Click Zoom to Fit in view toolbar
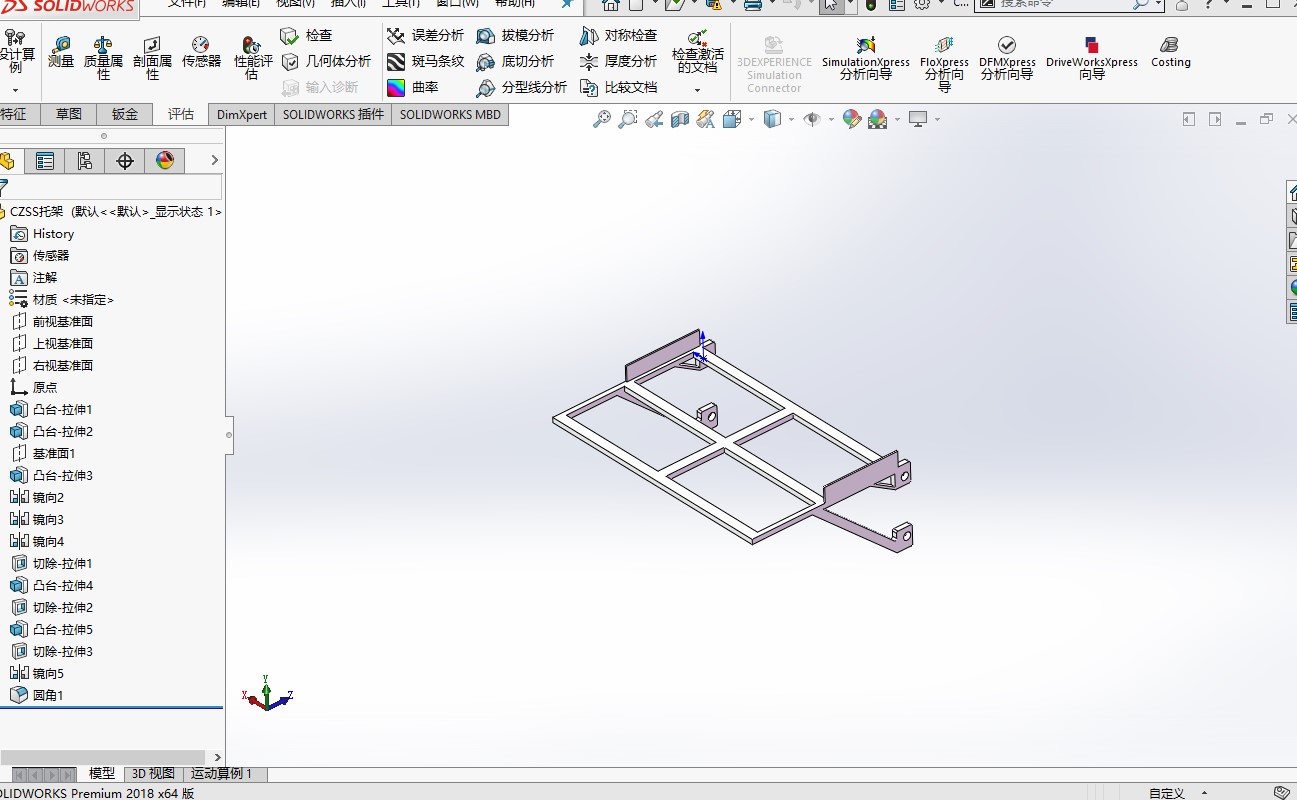Image resolution: width=1297 pixels, height=800 pixels. (x=602, y=120)
